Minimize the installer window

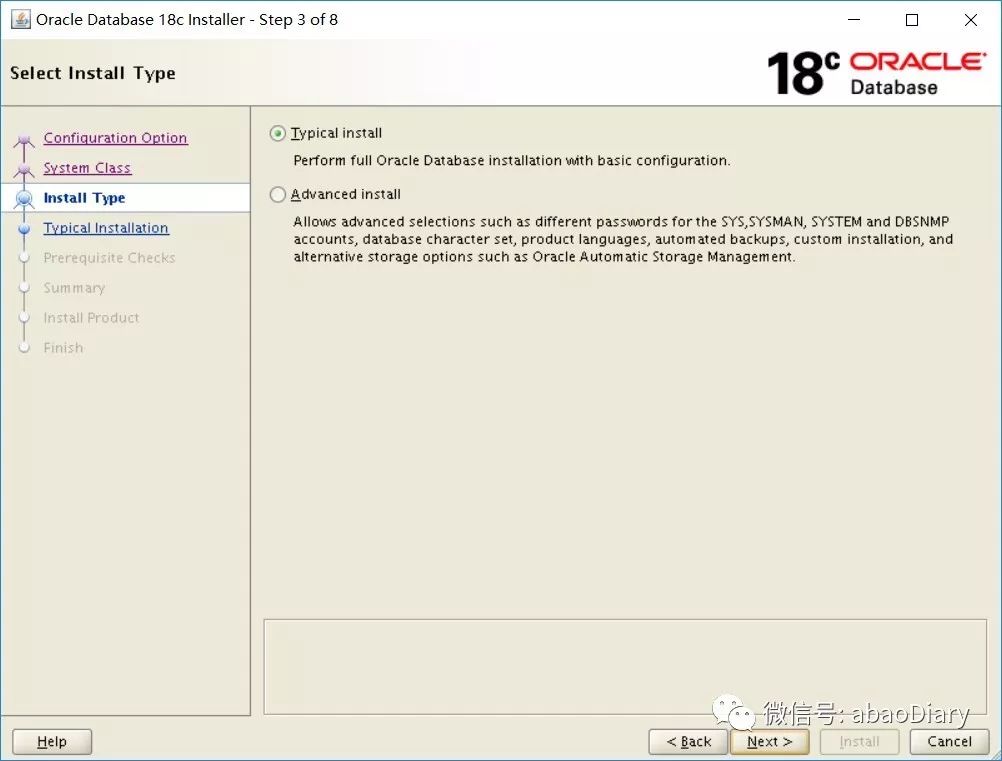click(x=854, y=20)
